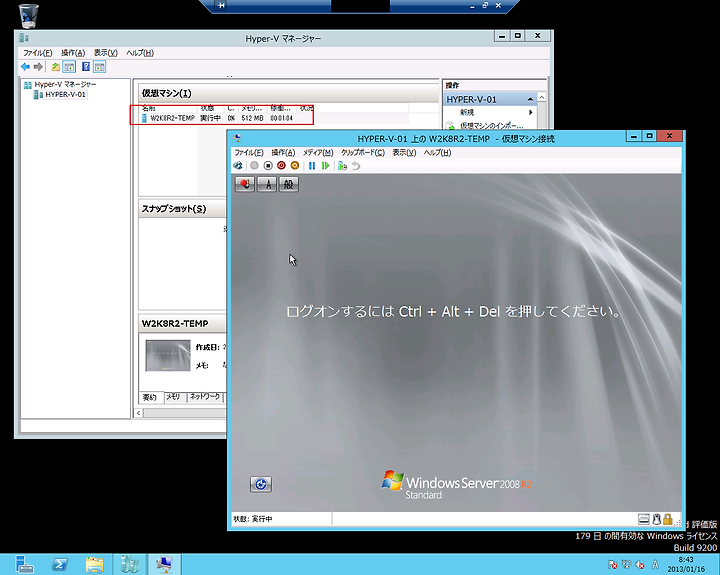
Task: Switch to ネットワーク tab in details pane
Action: pyautogui.click(x=205, y=397)
